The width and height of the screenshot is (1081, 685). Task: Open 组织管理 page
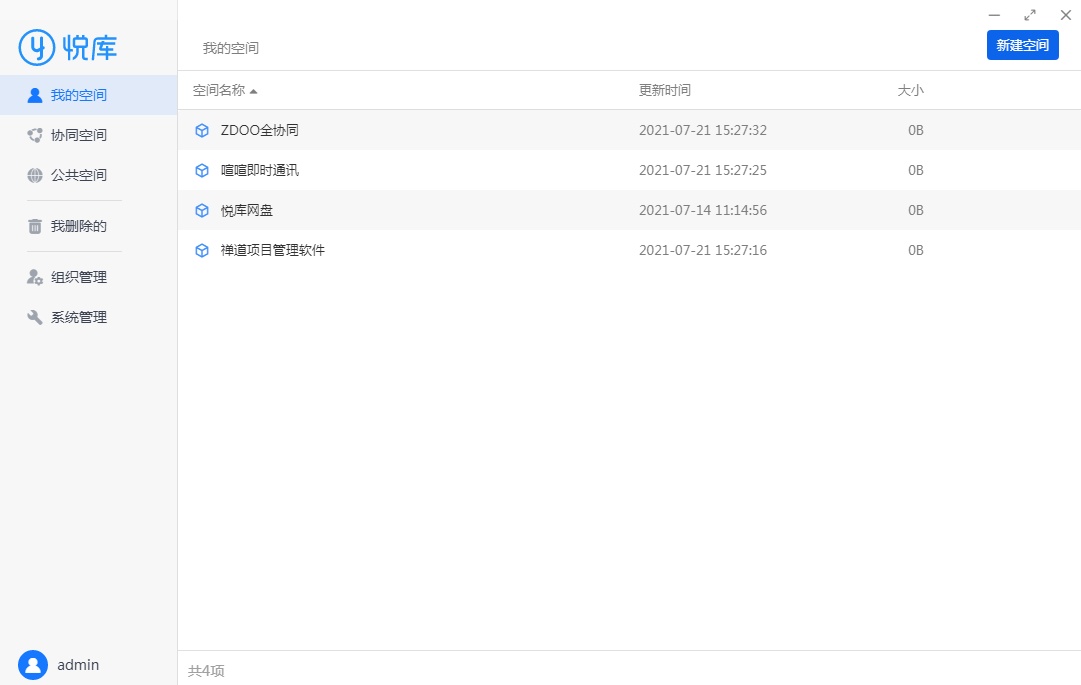pyautogui.click(x=88, y=277)
